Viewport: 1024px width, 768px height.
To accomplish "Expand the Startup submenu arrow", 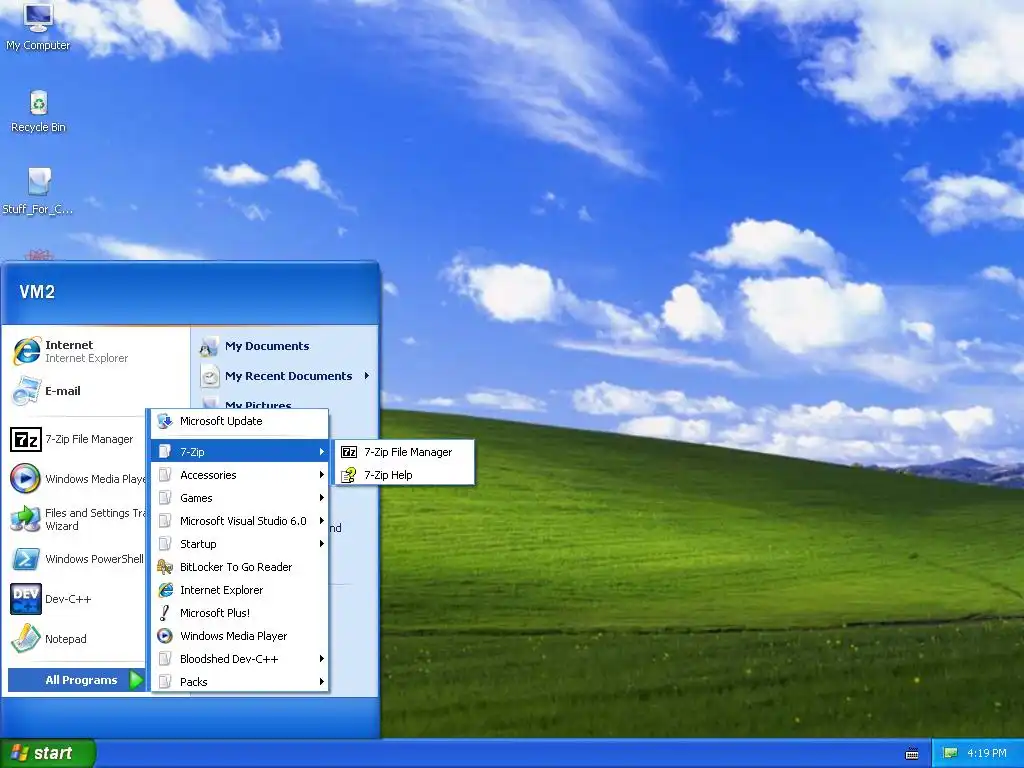I will click(x=321, y=544).
